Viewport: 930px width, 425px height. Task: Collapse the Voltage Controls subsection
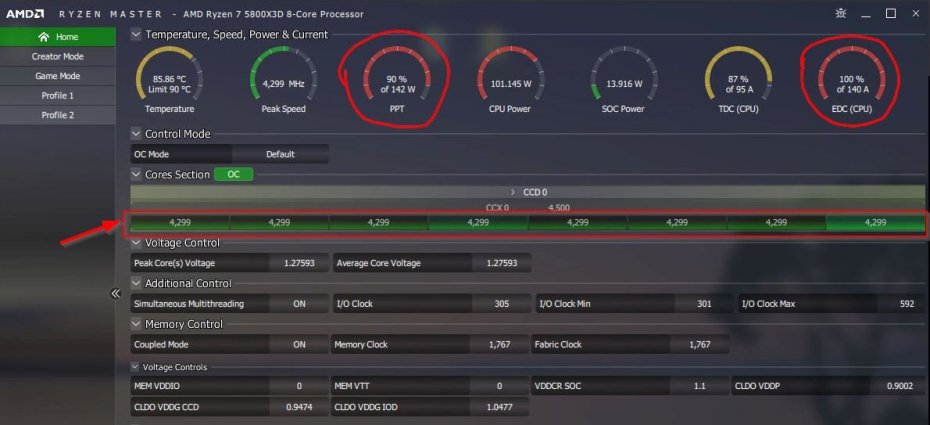point(136,367)
